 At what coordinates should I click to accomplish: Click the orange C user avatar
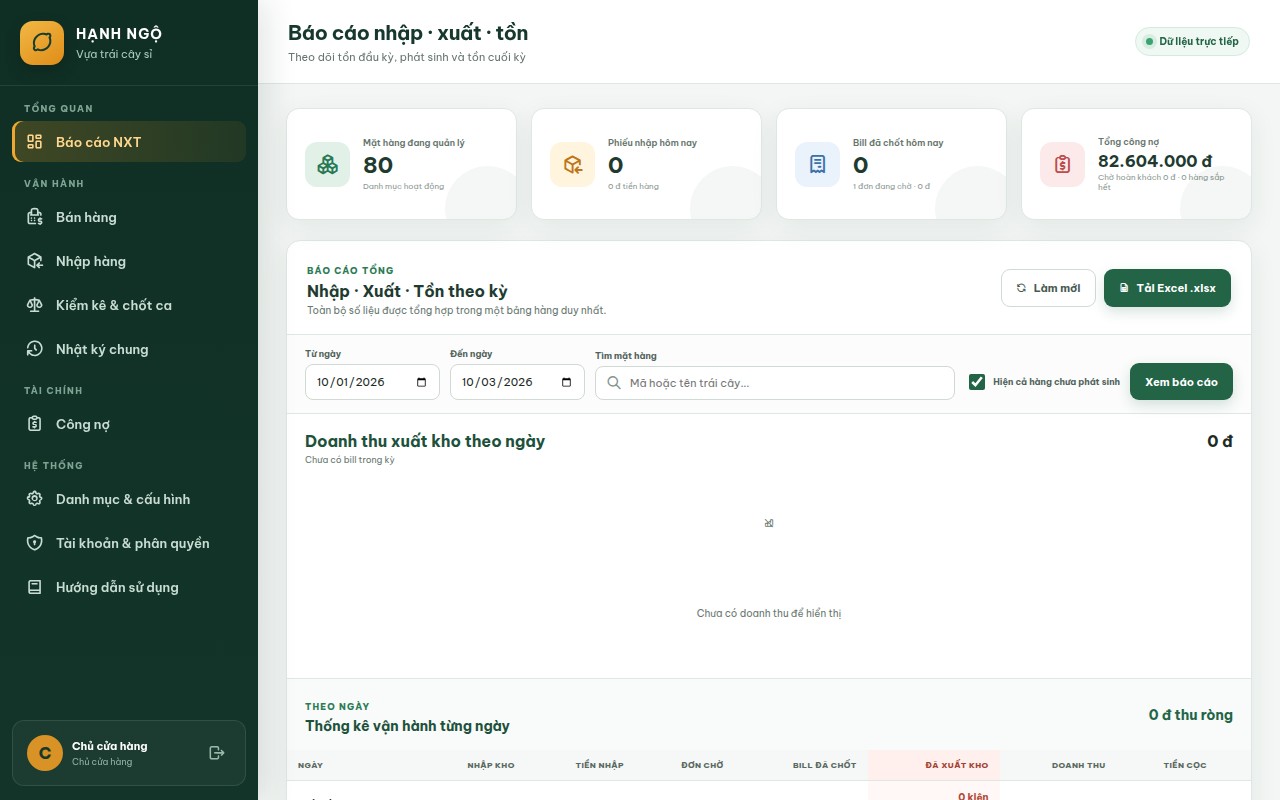coord(45,753)
